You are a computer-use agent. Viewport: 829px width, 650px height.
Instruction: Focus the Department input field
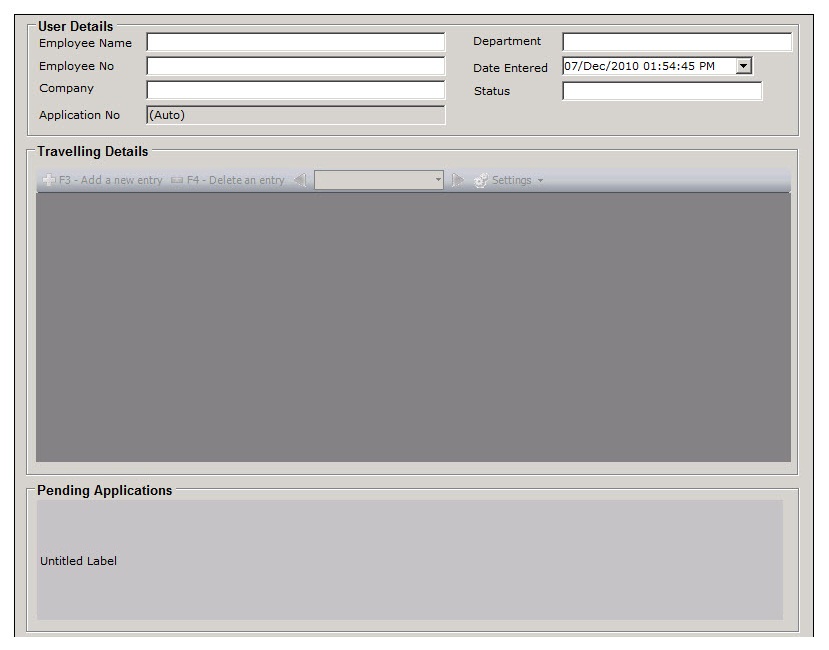[677, 42]
